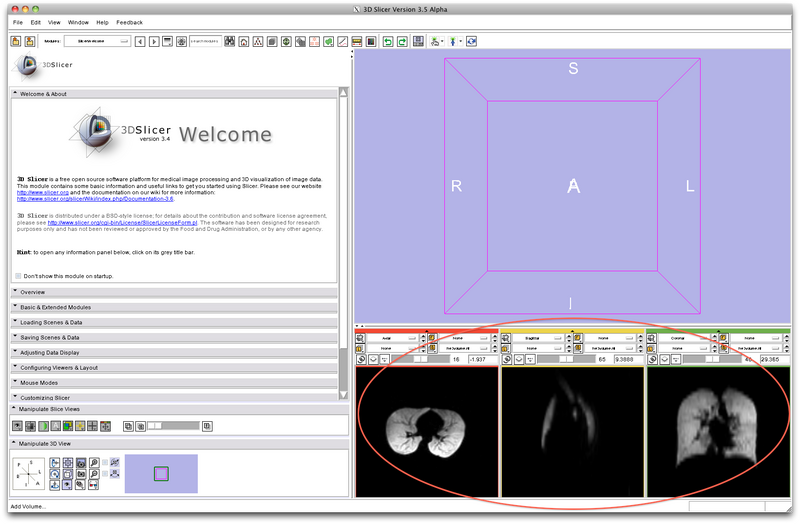Open the Models module green sphere icon
Image resolution: width=800 pixels, height=524 pixels.
286,42
